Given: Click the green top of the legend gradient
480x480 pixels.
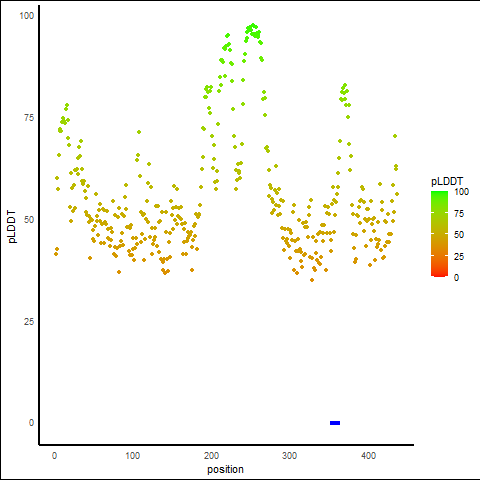Looking at the screenshot, I should [x=439, y=193].
